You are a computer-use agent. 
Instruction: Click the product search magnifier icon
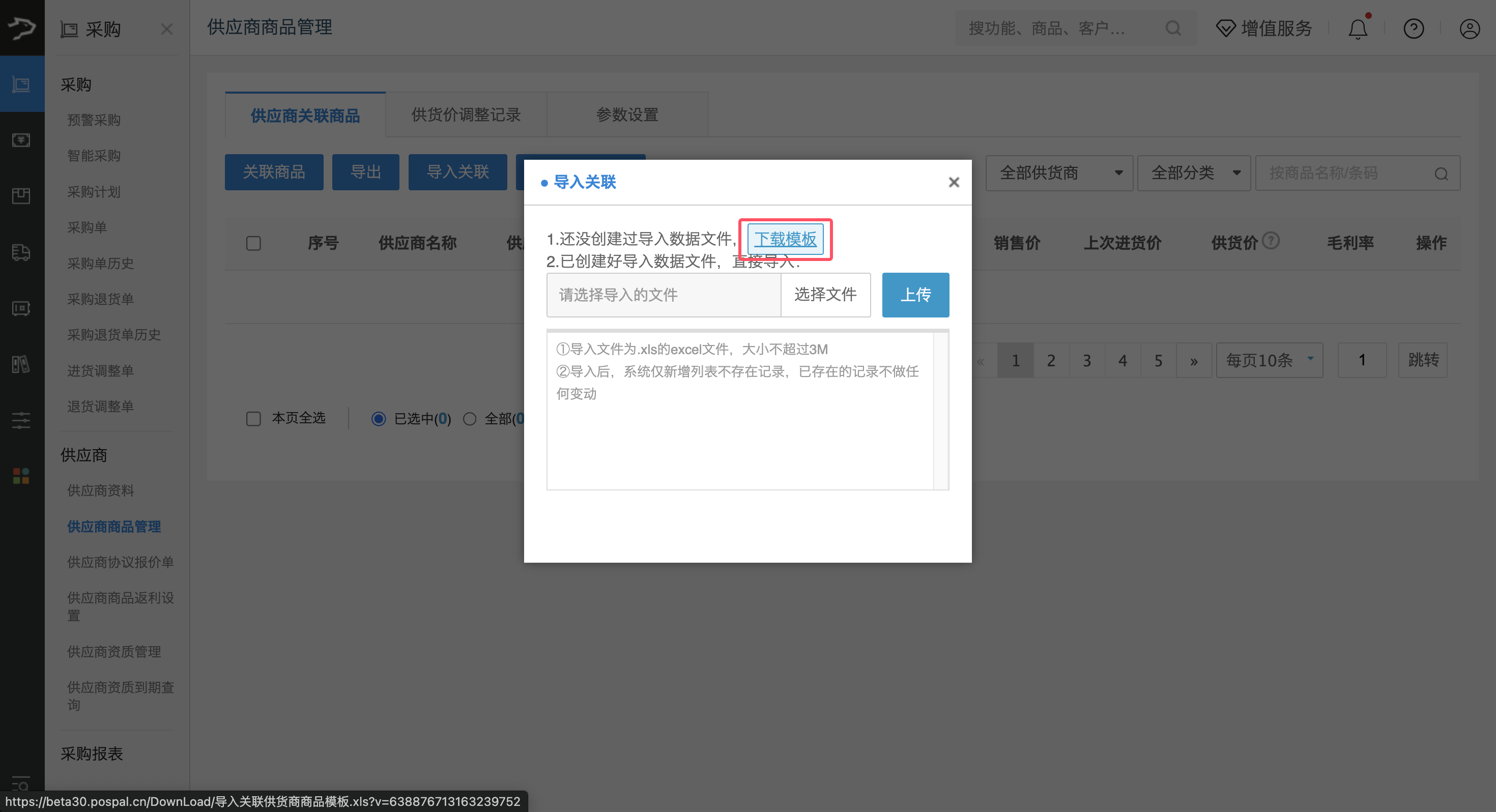point(1442,173)
